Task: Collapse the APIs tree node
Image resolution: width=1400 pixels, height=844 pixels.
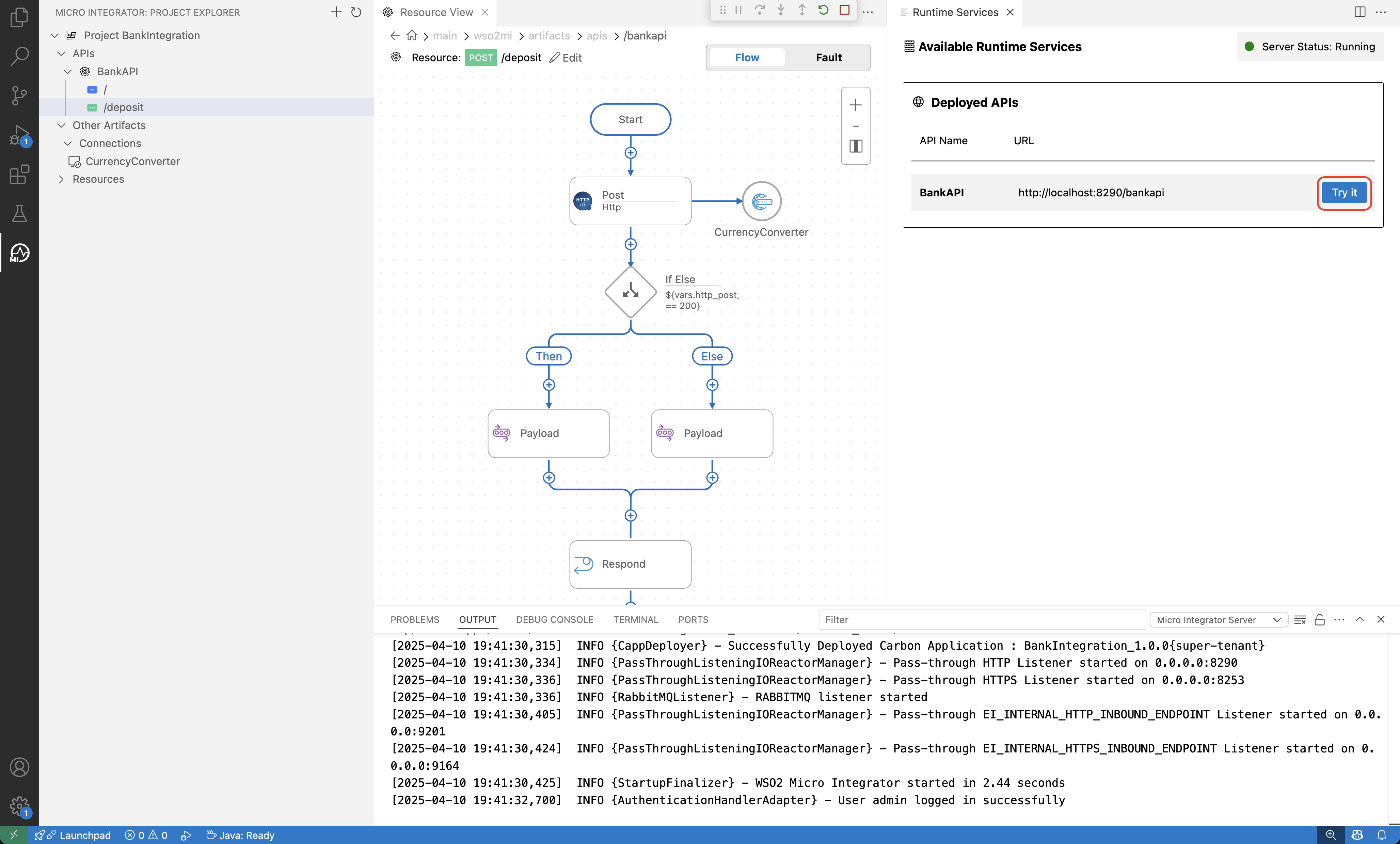Action: point(61,53)
